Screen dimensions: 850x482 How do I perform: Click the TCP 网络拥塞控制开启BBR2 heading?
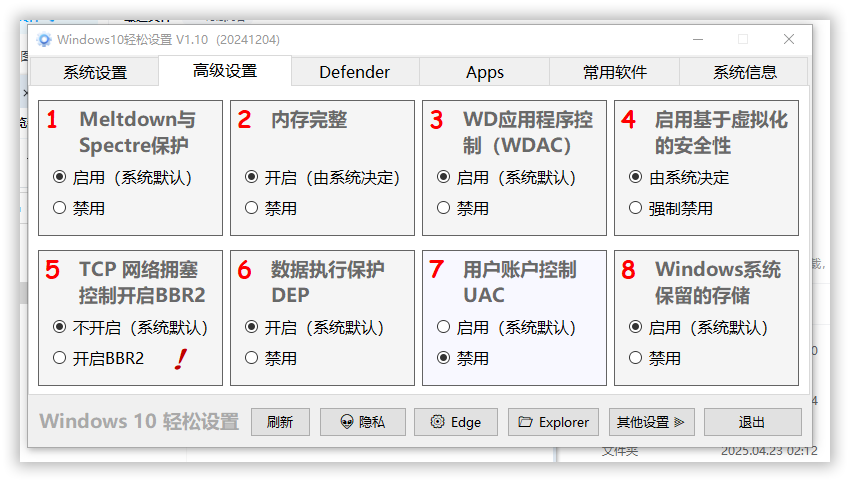[x=142, y=282]
